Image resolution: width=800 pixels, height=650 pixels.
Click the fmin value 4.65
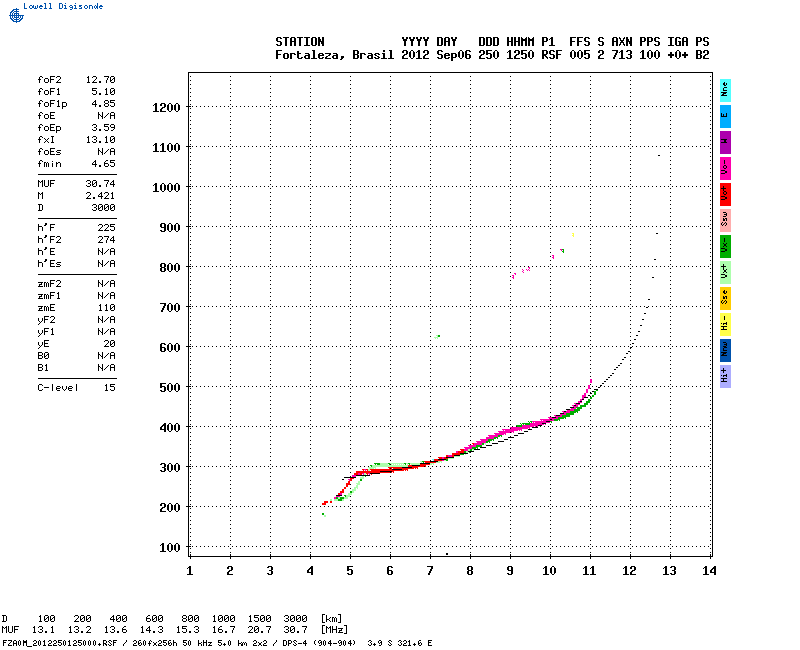click(104, 164)
